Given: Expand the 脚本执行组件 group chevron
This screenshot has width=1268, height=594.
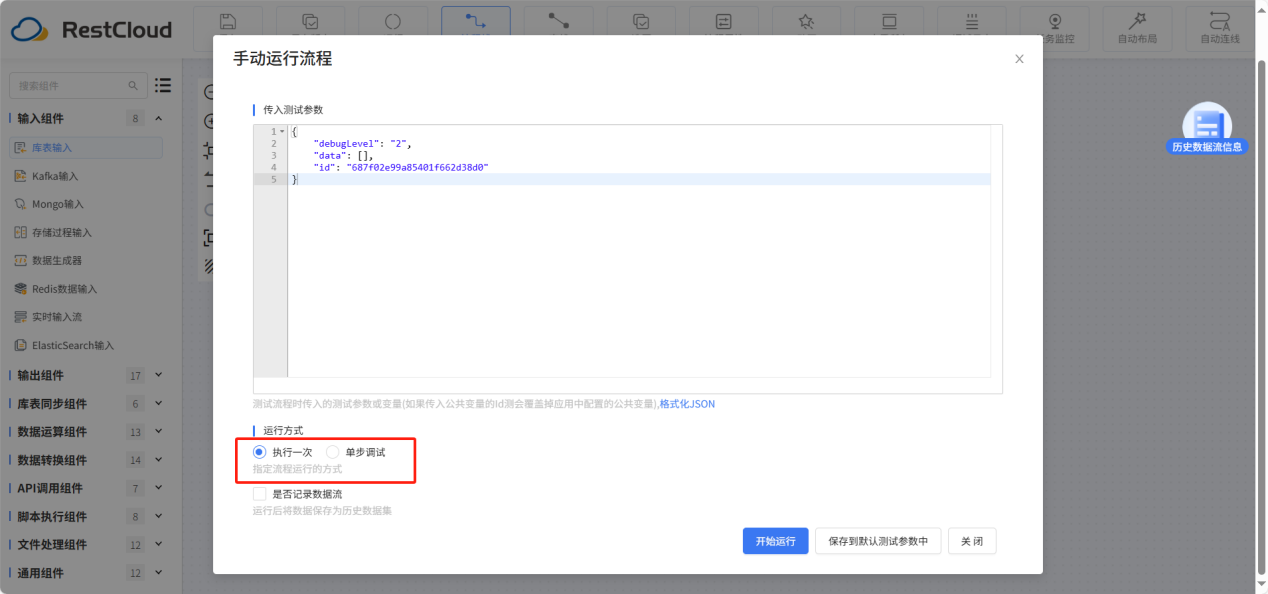Looking at the screenshot, I should (159, 517).
